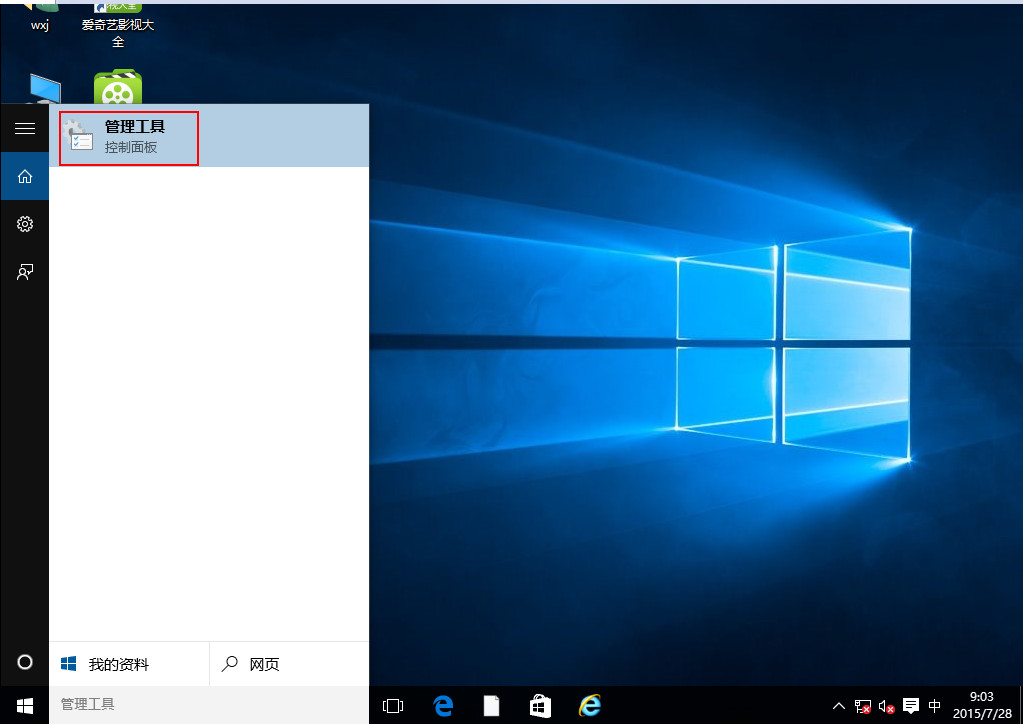
Task: Switch the 中 input method indicator
Action: [934, 705]
